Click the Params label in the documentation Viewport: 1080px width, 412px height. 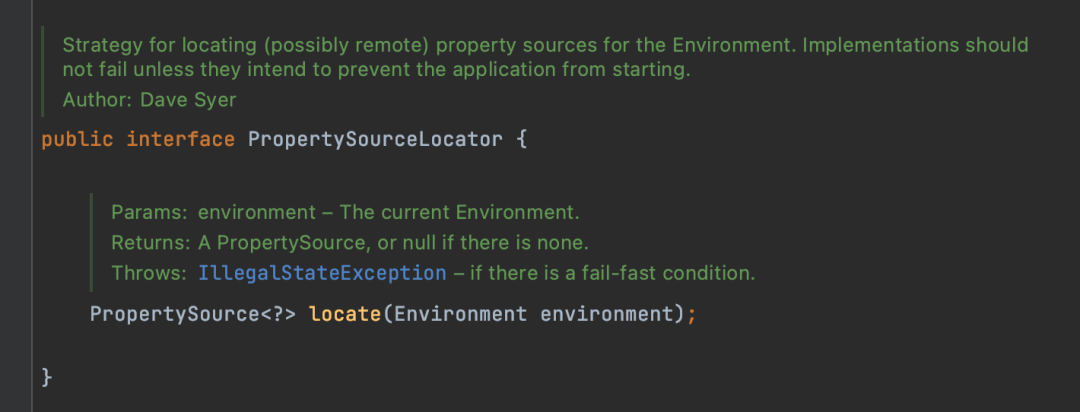(149, 212)
